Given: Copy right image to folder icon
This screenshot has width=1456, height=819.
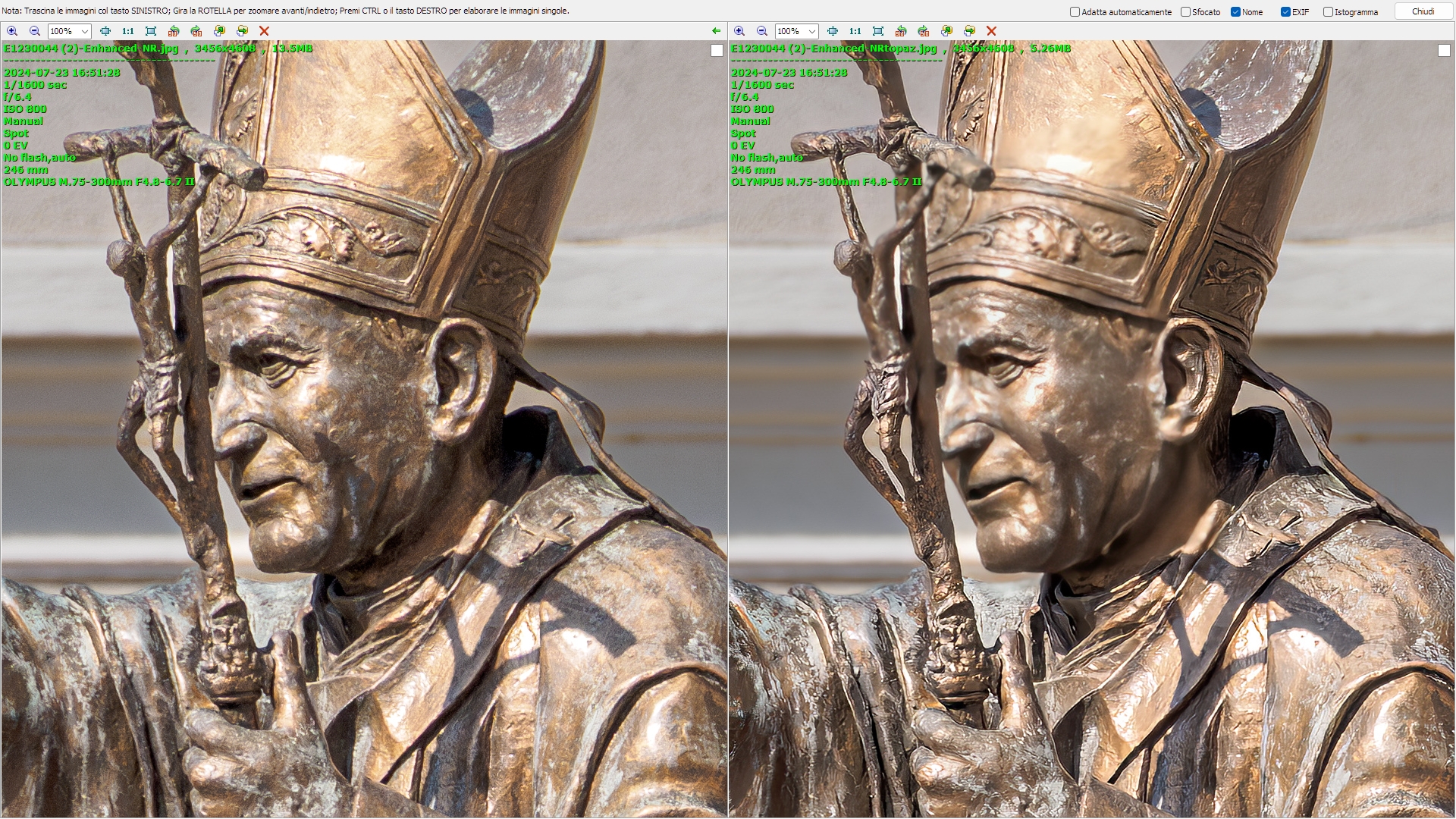Looking at the screenshot, I should pyautogui.click(x=946, y=31).
